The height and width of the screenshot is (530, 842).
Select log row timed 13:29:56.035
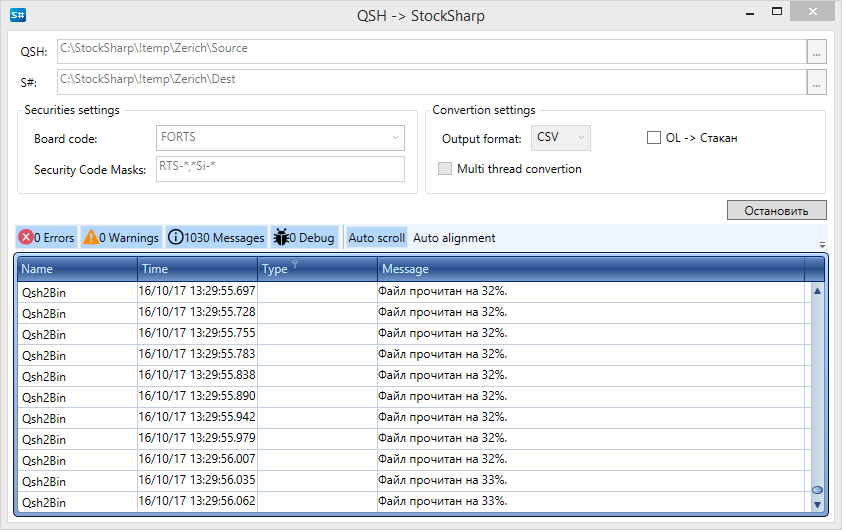pyautogui.click(x=413, y=480)
